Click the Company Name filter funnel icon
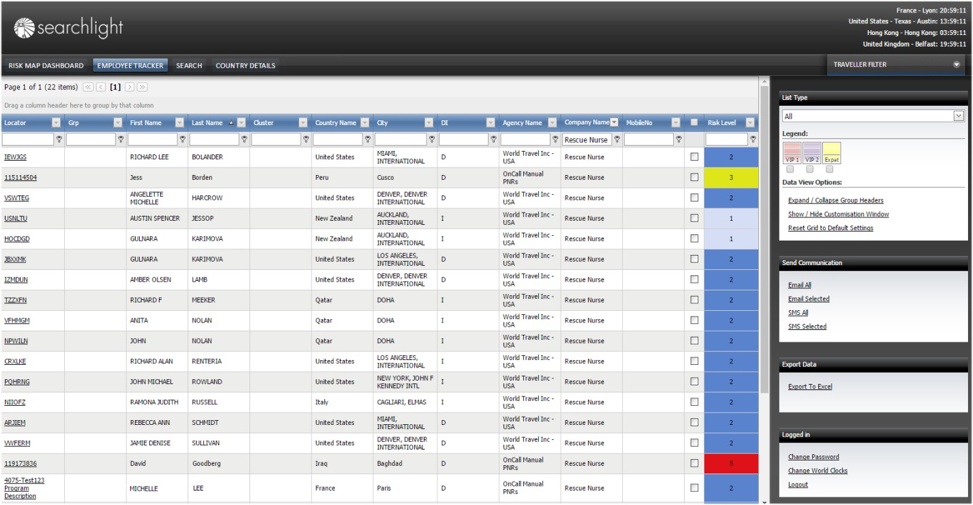973x505 pixels. tap(617, 140)
